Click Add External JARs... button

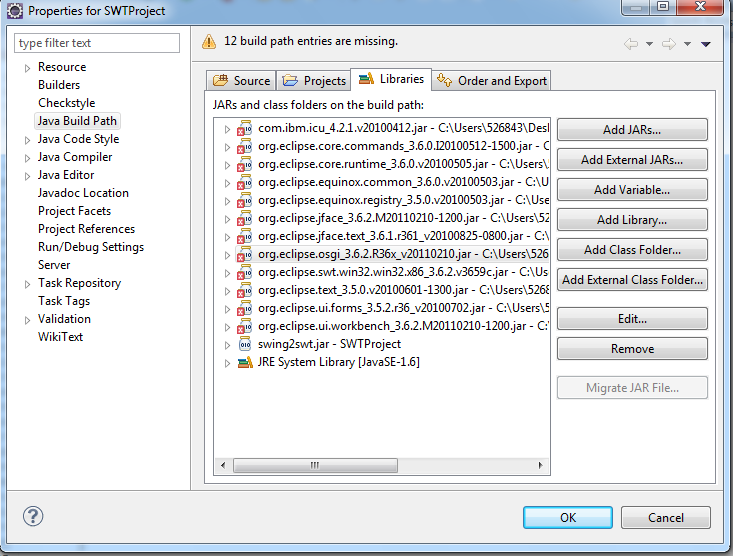pyautogui.click(x=632, y=160)
